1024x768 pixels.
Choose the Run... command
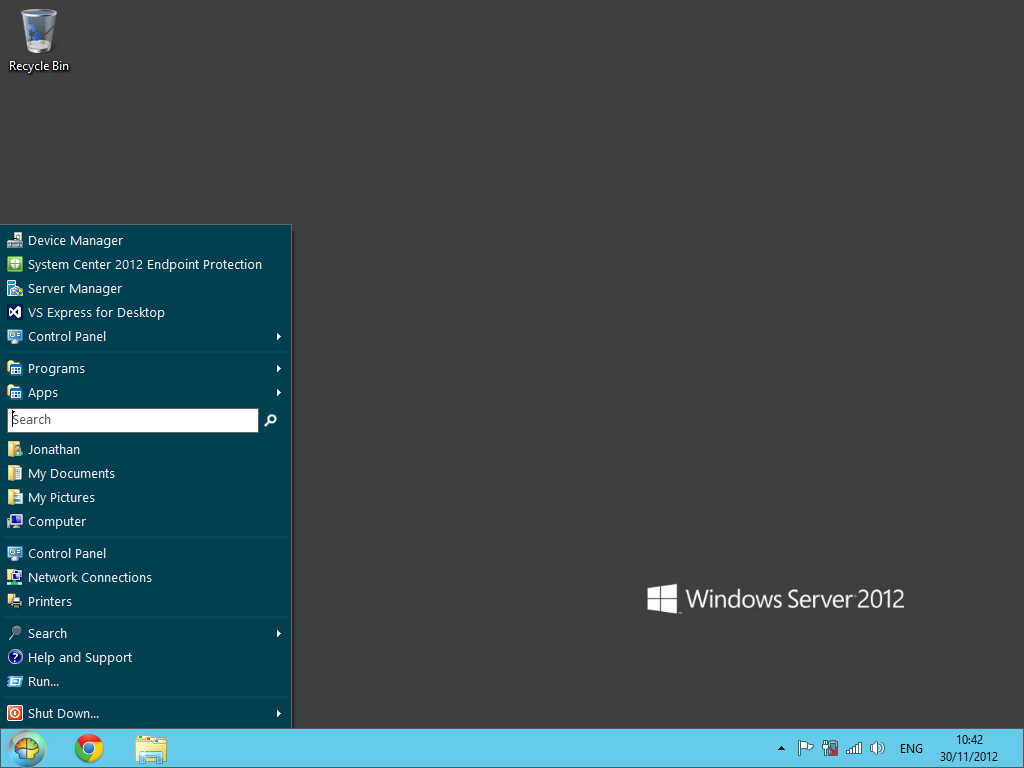click(146, 681)
